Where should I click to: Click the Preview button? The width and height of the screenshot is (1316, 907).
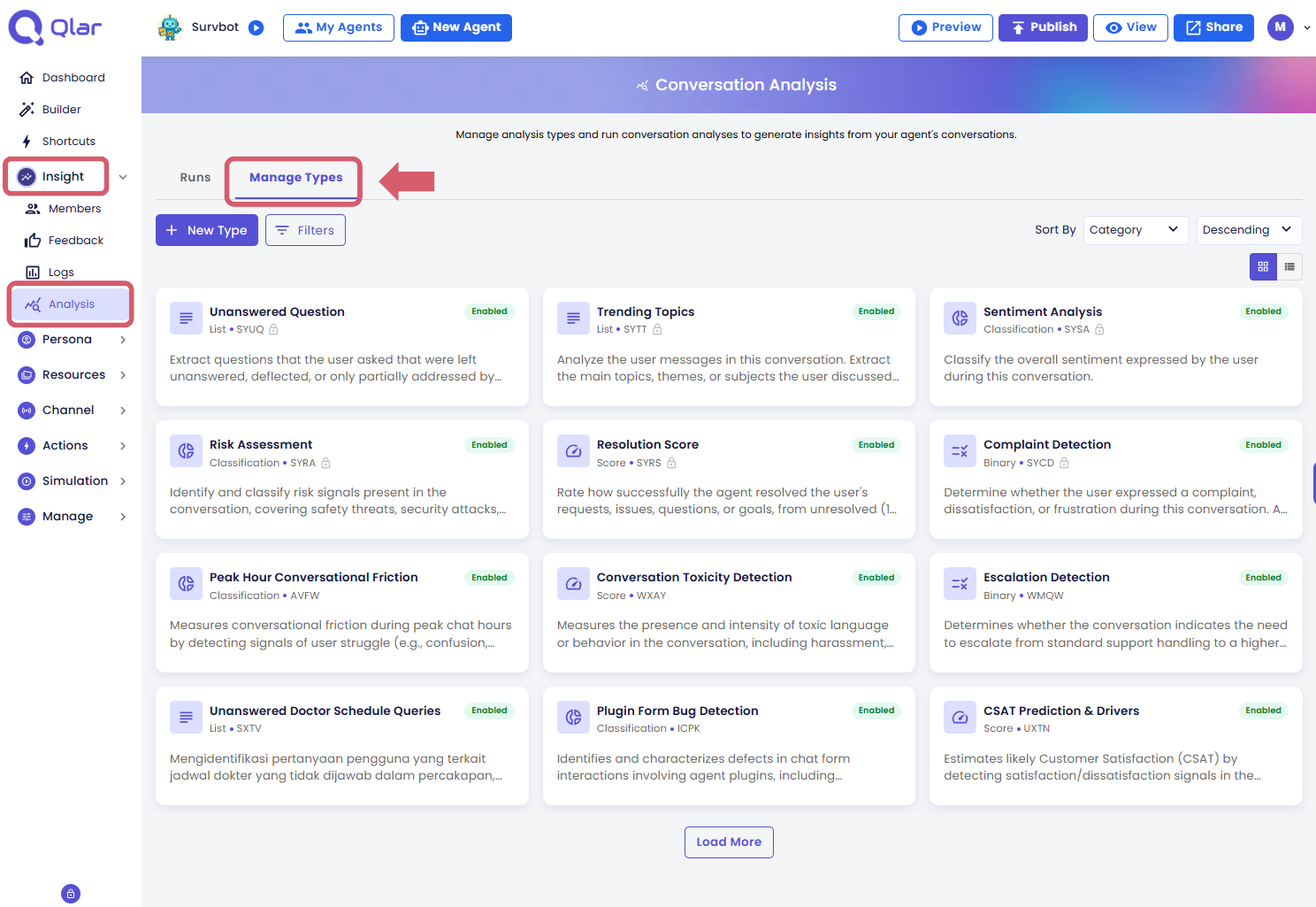pos(945,27)
